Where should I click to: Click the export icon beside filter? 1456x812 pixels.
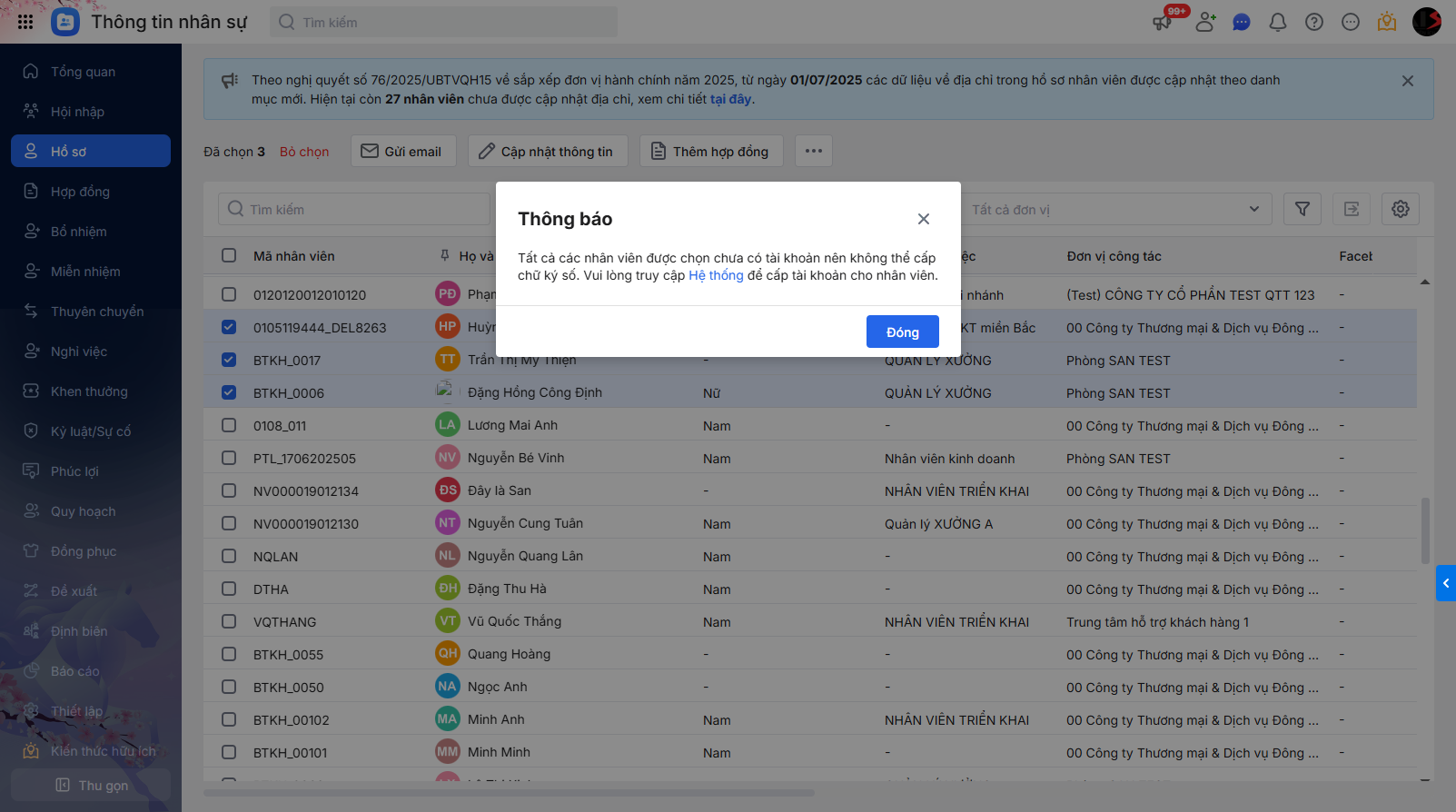click(x=1351, y=209)
